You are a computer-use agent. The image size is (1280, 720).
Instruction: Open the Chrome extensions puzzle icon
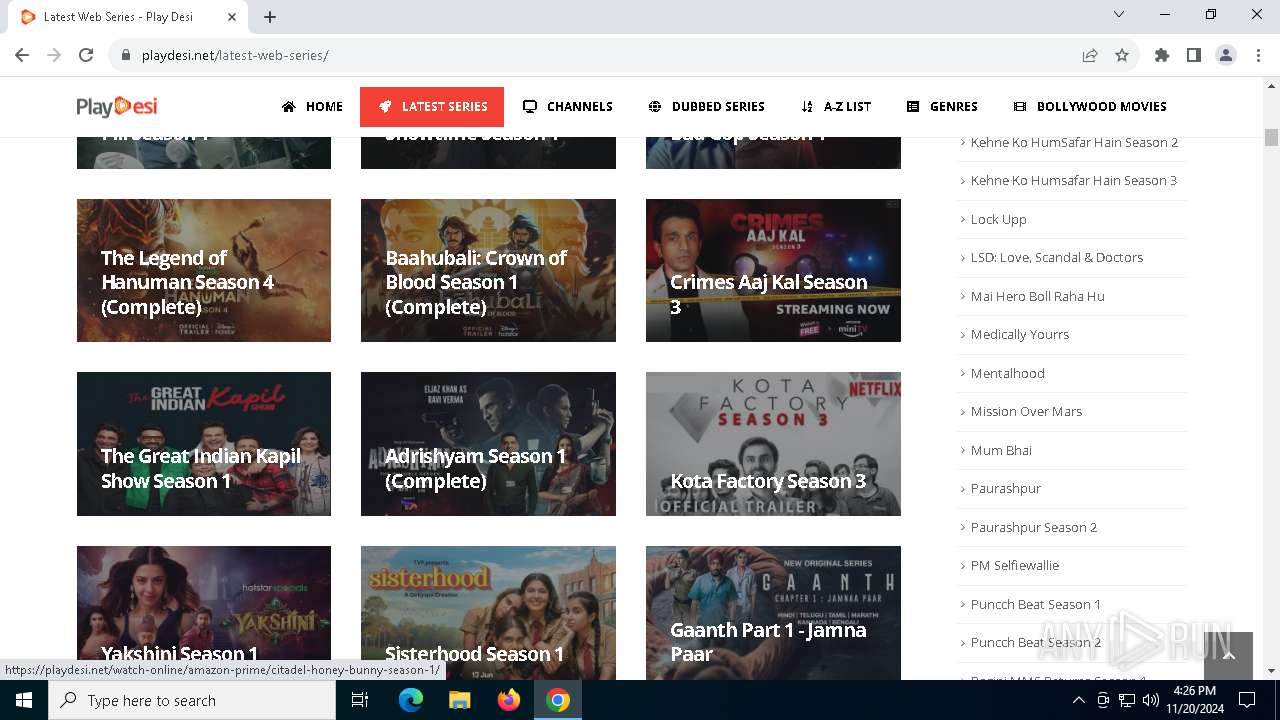pos(1162,55)
